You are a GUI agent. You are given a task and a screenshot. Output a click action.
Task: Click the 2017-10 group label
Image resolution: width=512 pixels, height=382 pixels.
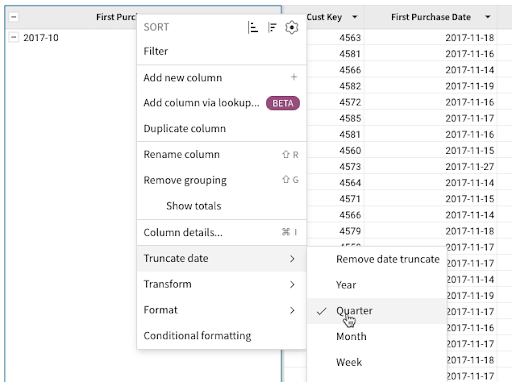(x=41, y=38)
